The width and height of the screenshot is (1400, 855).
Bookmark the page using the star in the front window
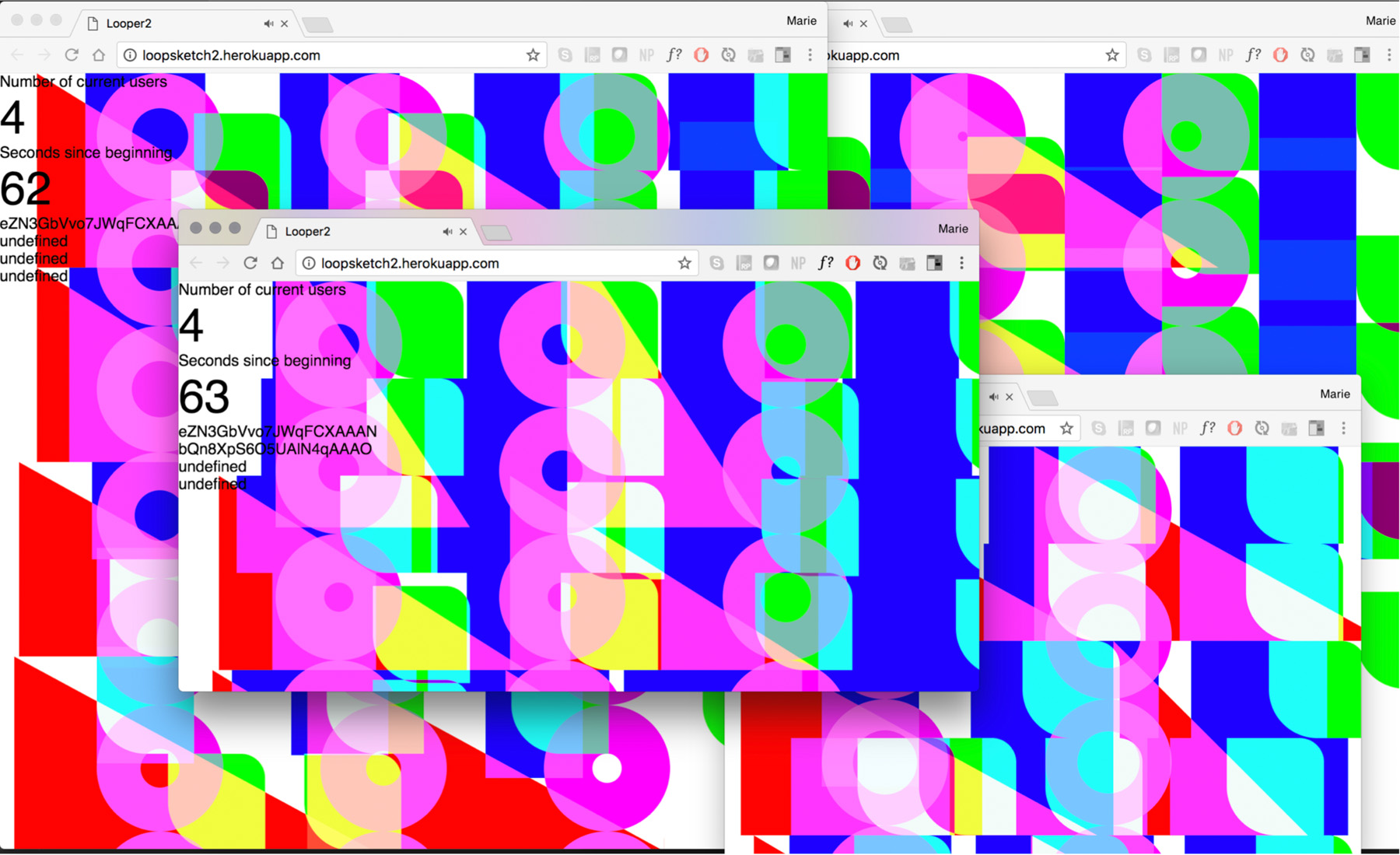pos(684,263)
